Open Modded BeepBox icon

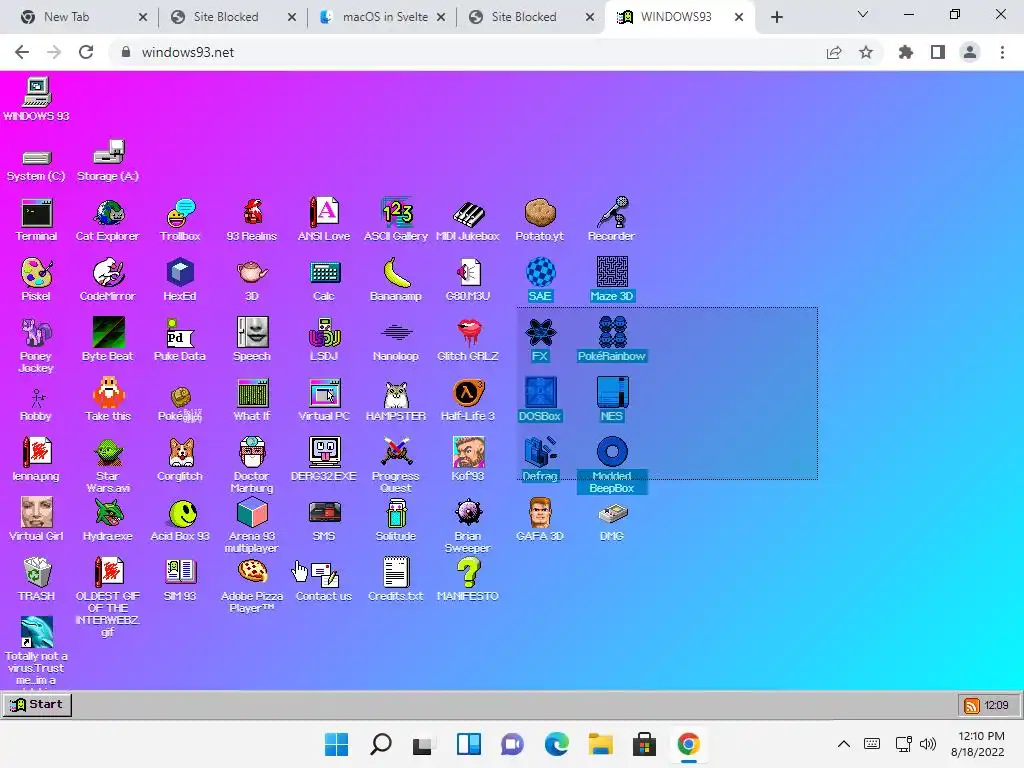[x=612, y=465]
